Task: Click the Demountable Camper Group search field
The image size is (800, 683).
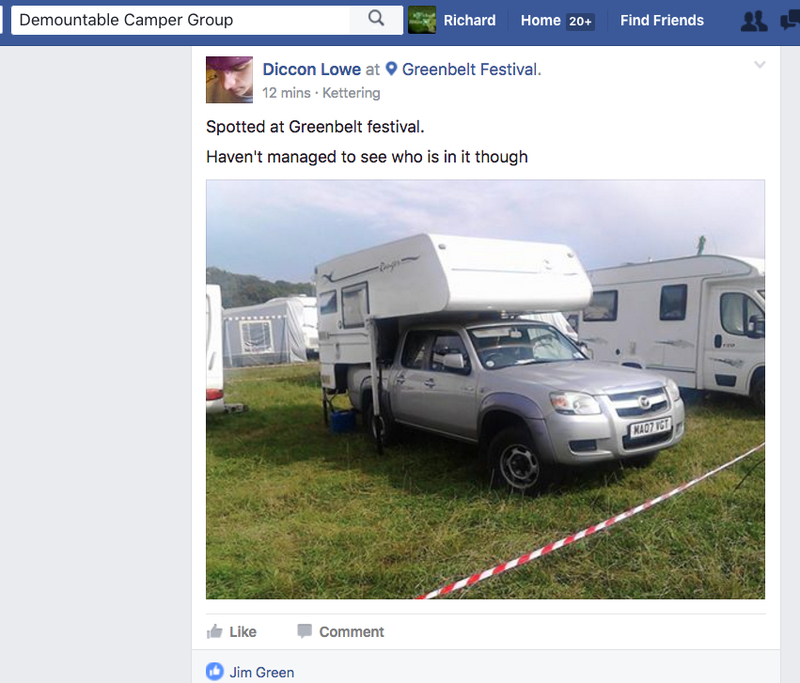Action: click(x=181, y=20)
